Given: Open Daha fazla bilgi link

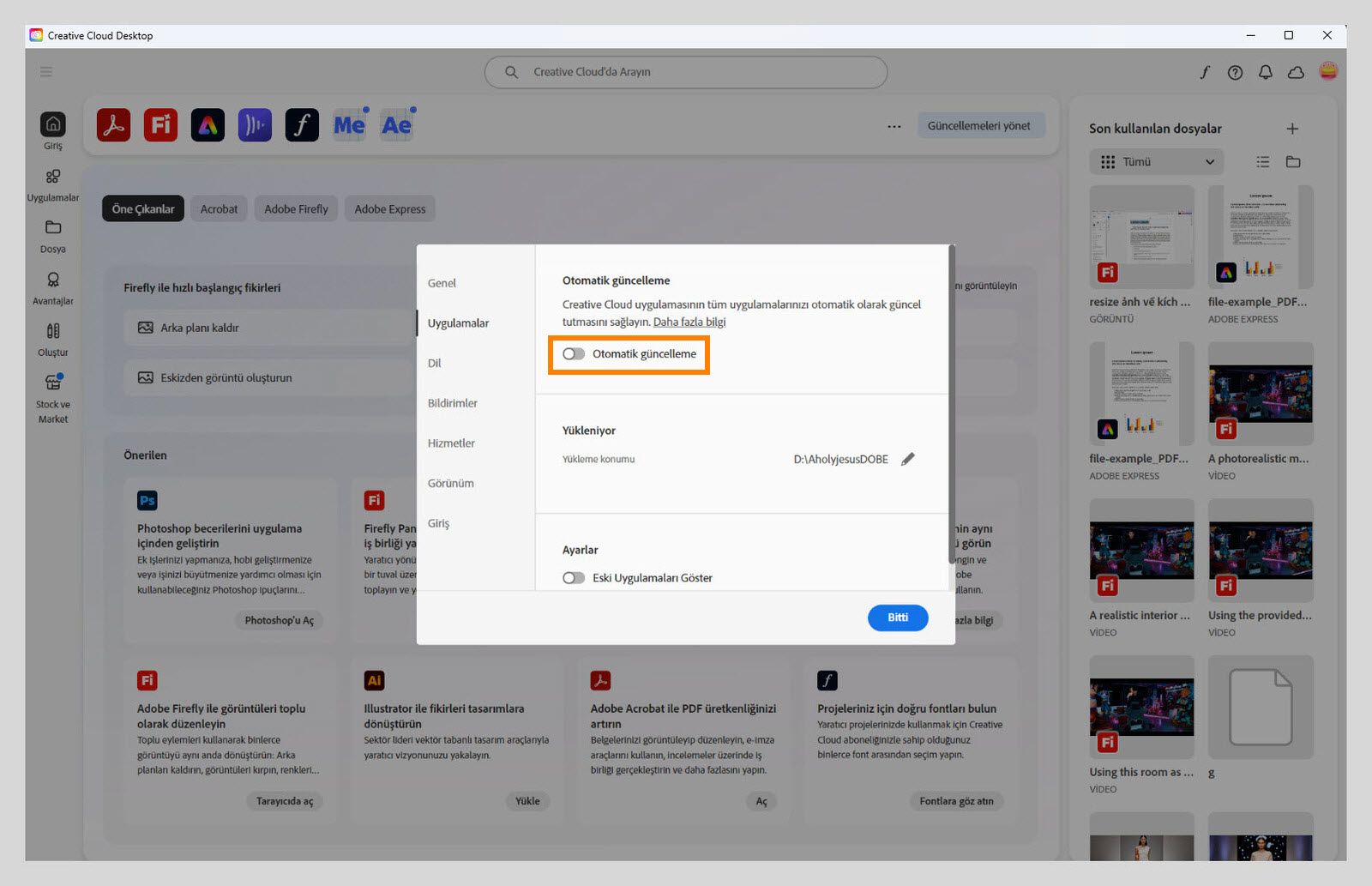Looking at the screenshot, I should [689, 322].
